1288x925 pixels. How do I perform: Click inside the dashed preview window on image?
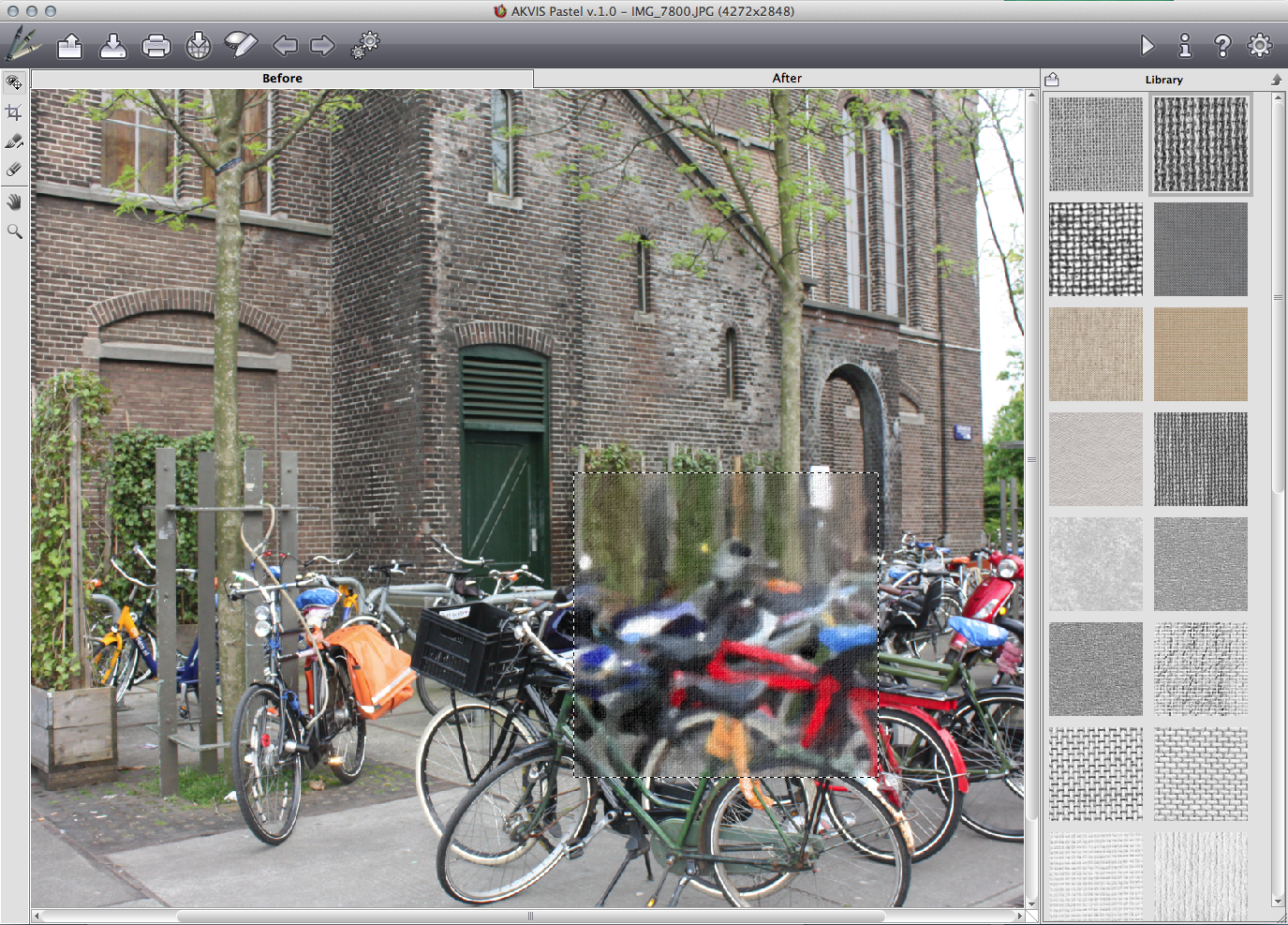coord(726,625)
